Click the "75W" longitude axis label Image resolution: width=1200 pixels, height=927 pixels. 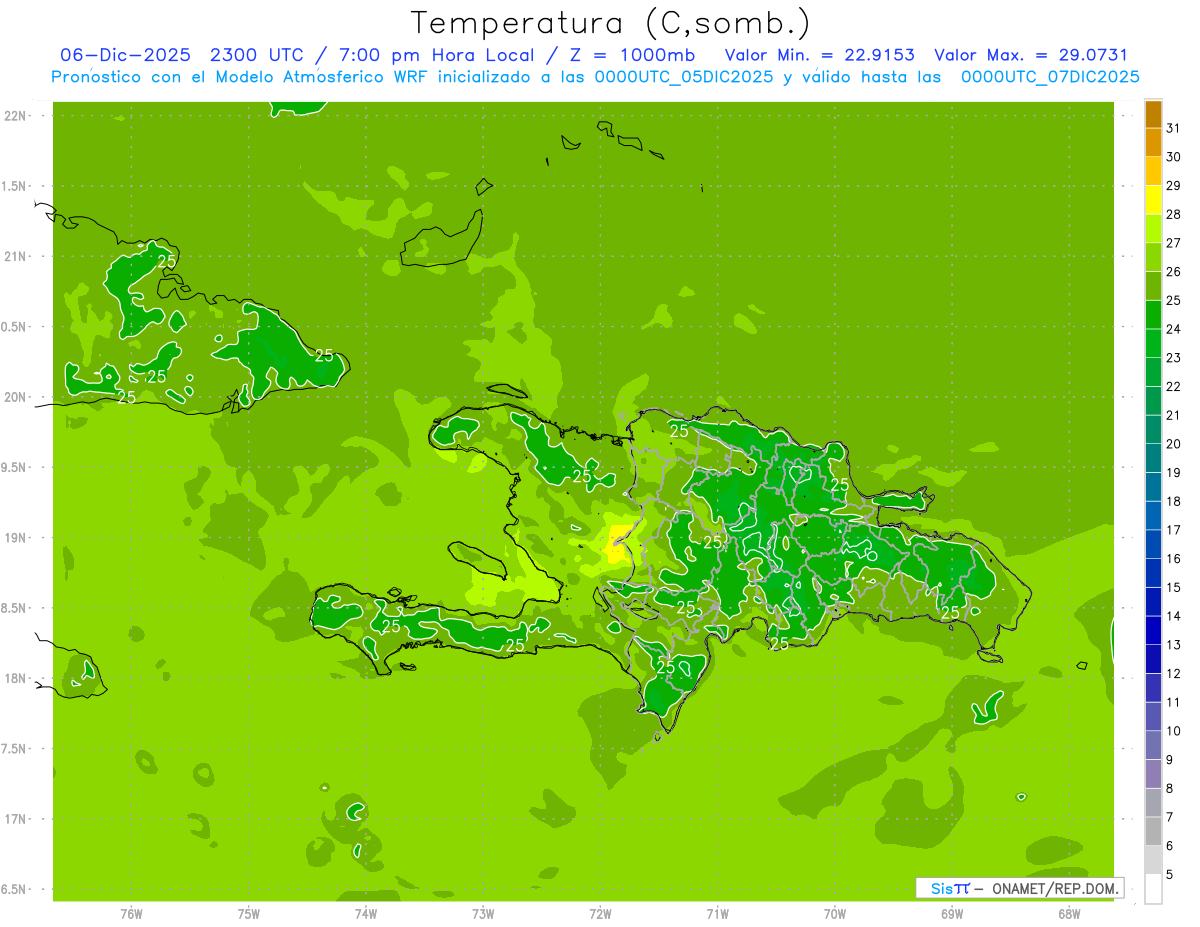pos(248,914)
